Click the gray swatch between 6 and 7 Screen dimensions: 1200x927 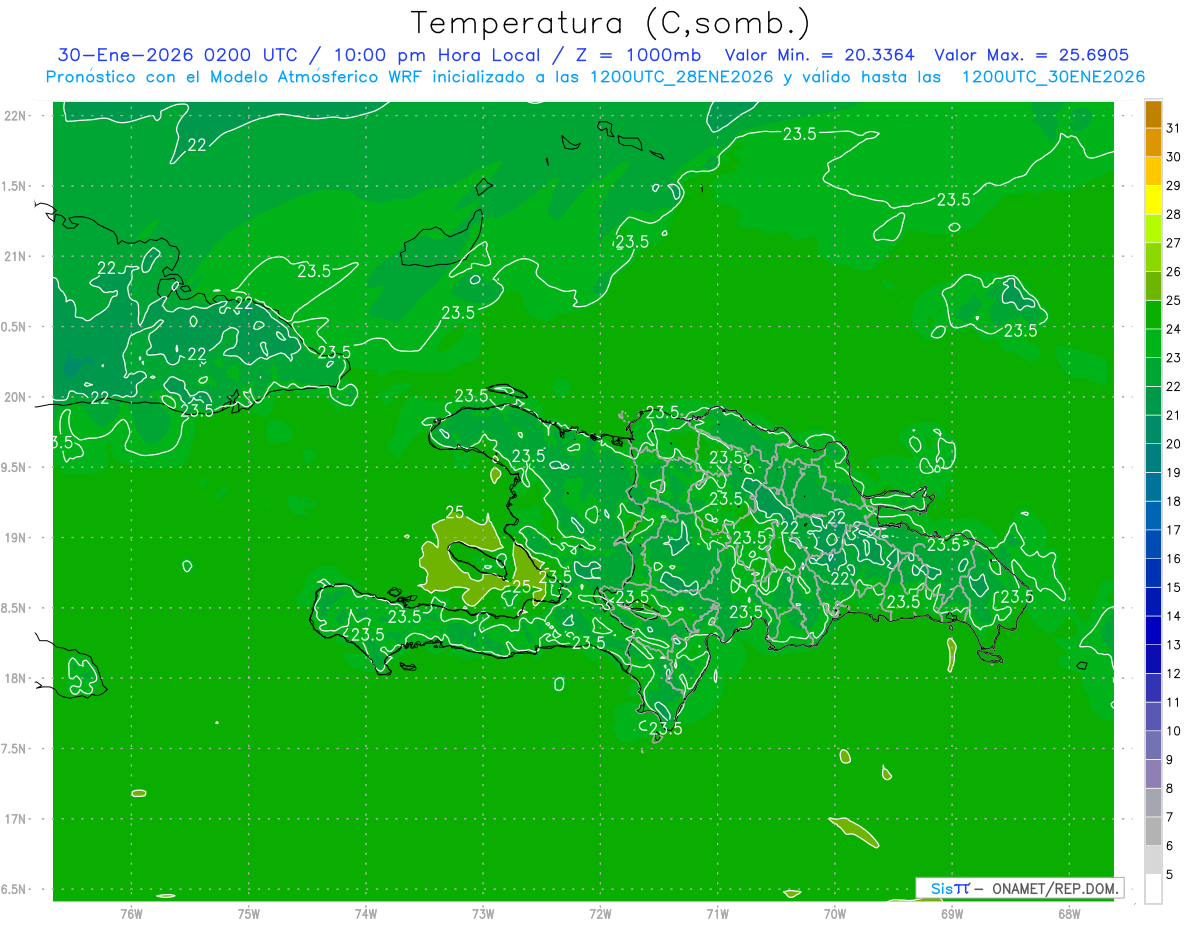1153,832
